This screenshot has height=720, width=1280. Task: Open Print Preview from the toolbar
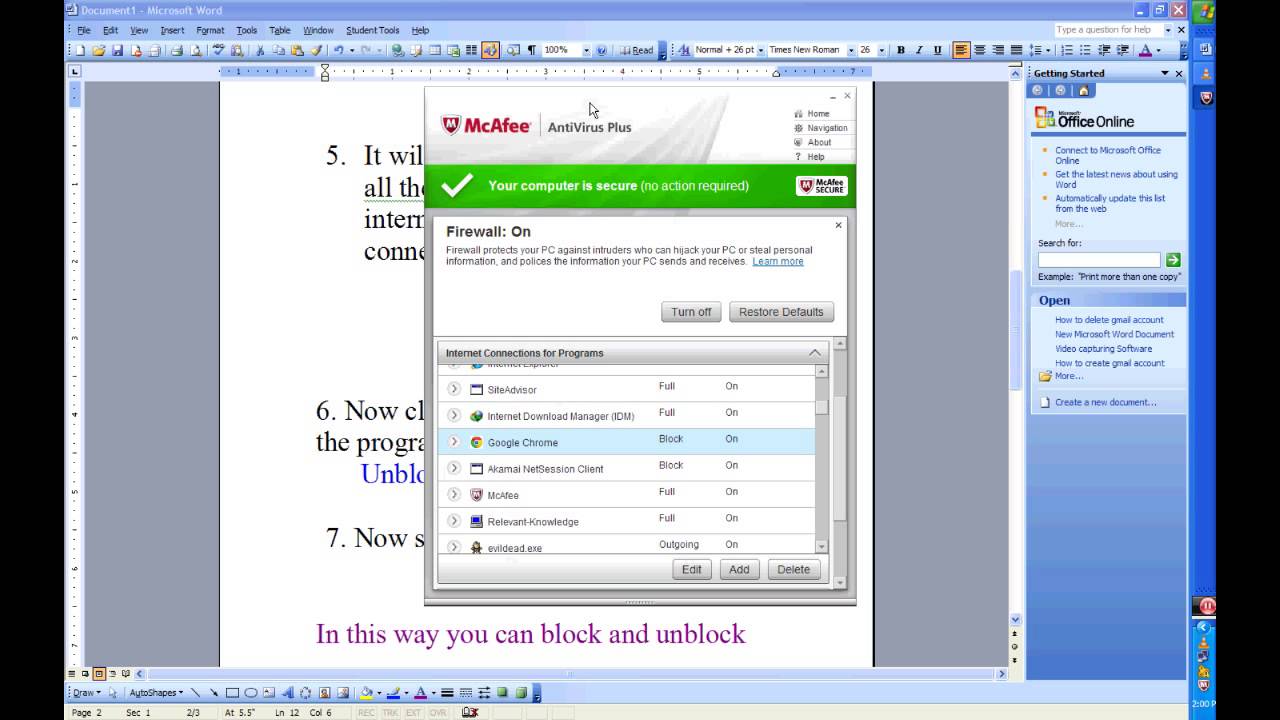click(195, 50)
